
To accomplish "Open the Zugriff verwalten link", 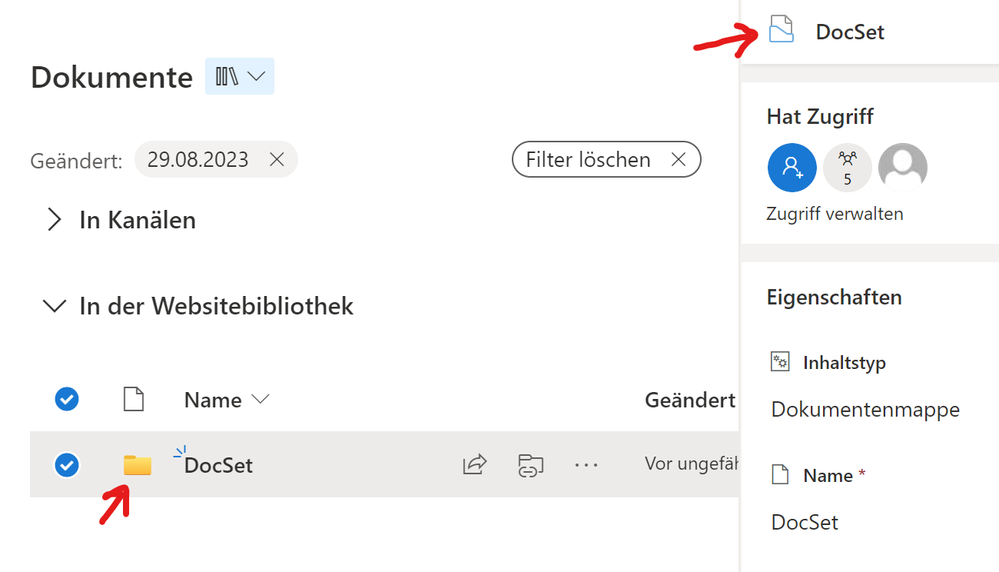I will (x=835, y=214).
